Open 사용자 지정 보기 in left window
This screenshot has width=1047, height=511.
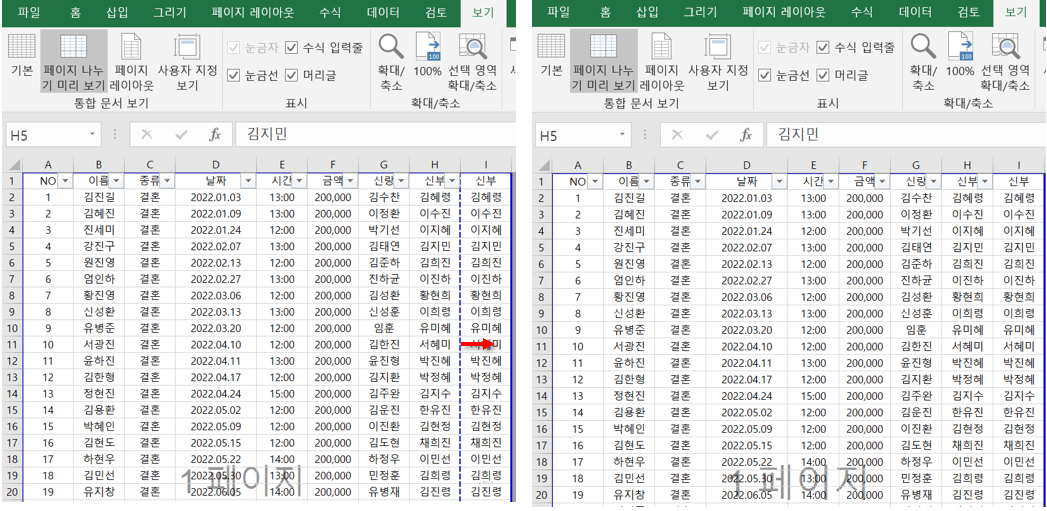pyautogui.click(x=187, y=61)
